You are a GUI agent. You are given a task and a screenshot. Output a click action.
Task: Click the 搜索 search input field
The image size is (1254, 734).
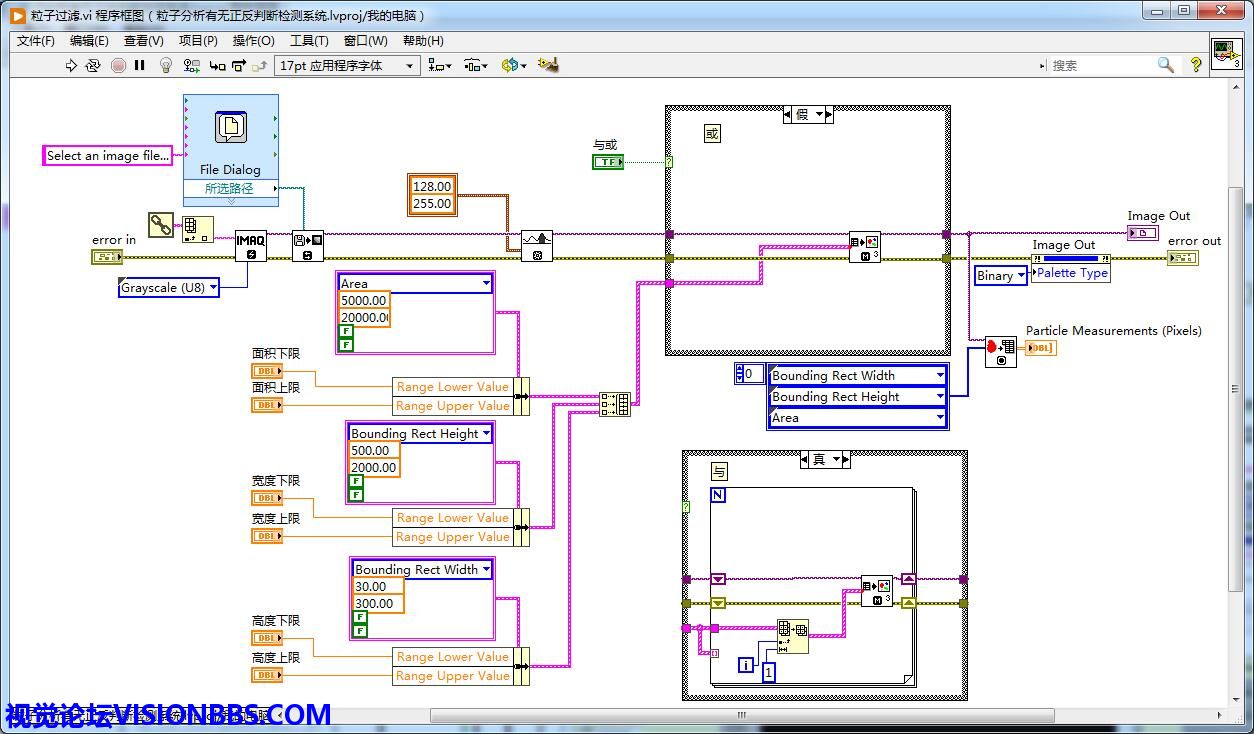1100,66
